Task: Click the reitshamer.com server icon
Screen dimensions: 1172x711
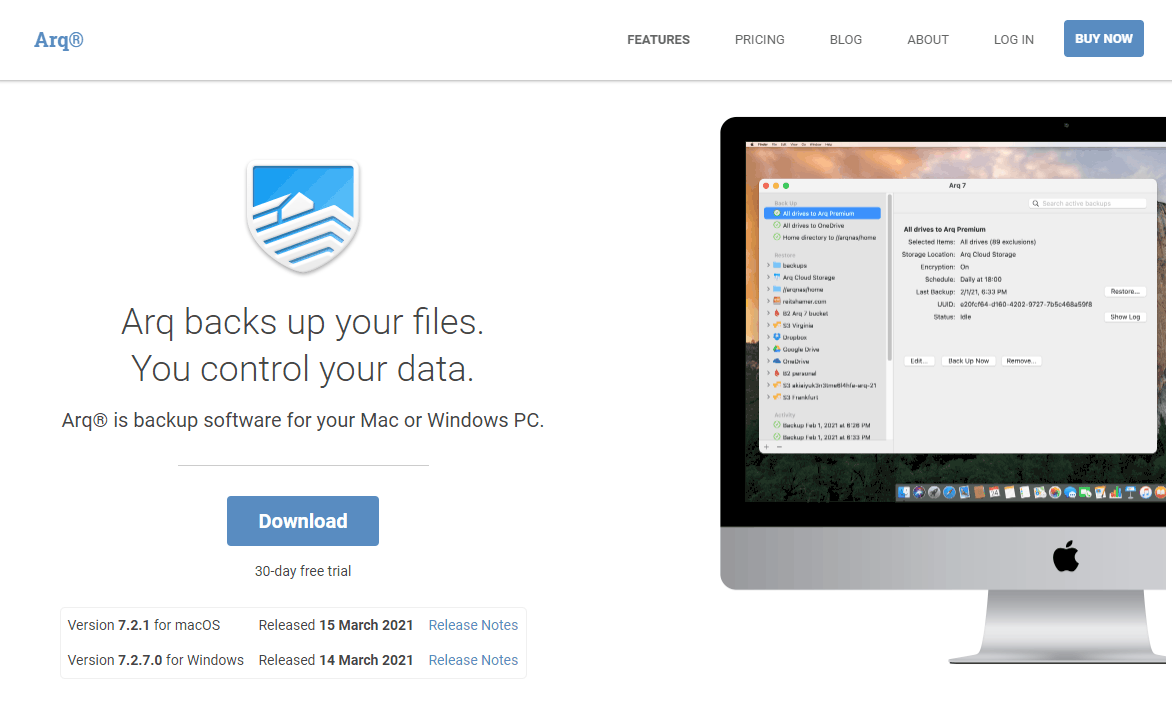Action: [776, 301]
